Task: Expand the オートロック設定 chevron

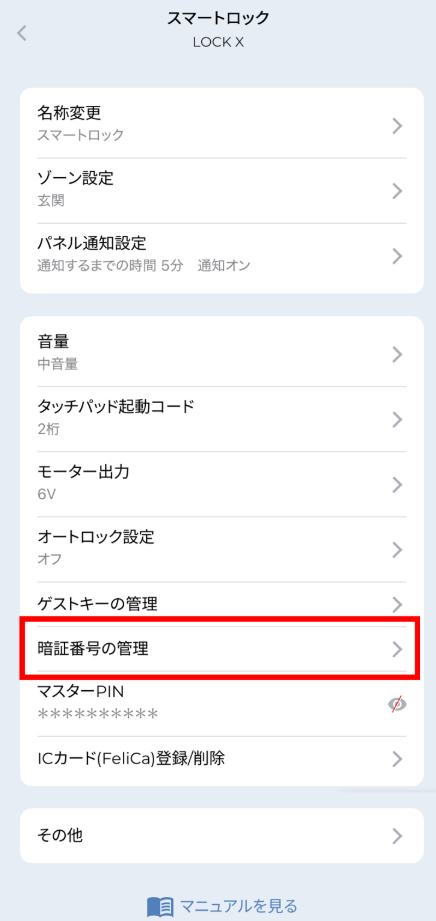Action: (397, 550)
